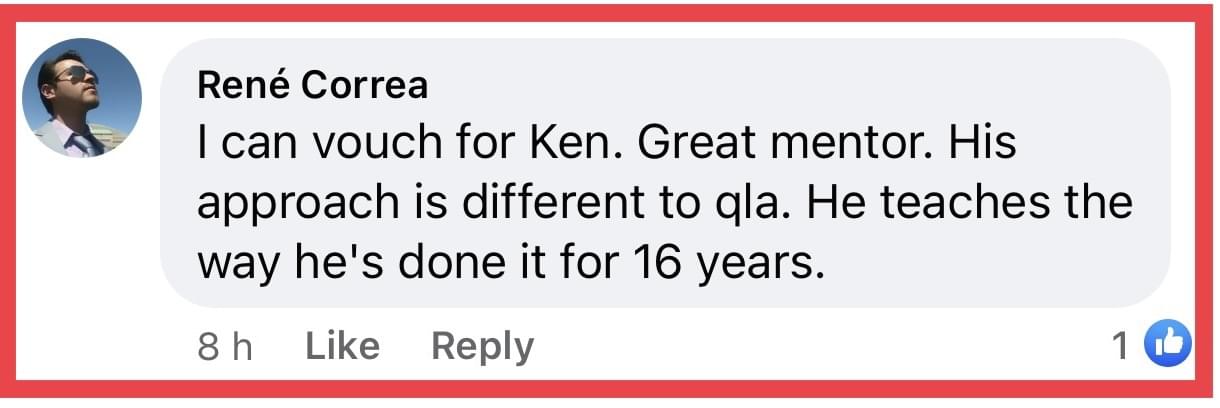Like René Correa's comment
The image size is (1220, 408).
coord(341,346)
